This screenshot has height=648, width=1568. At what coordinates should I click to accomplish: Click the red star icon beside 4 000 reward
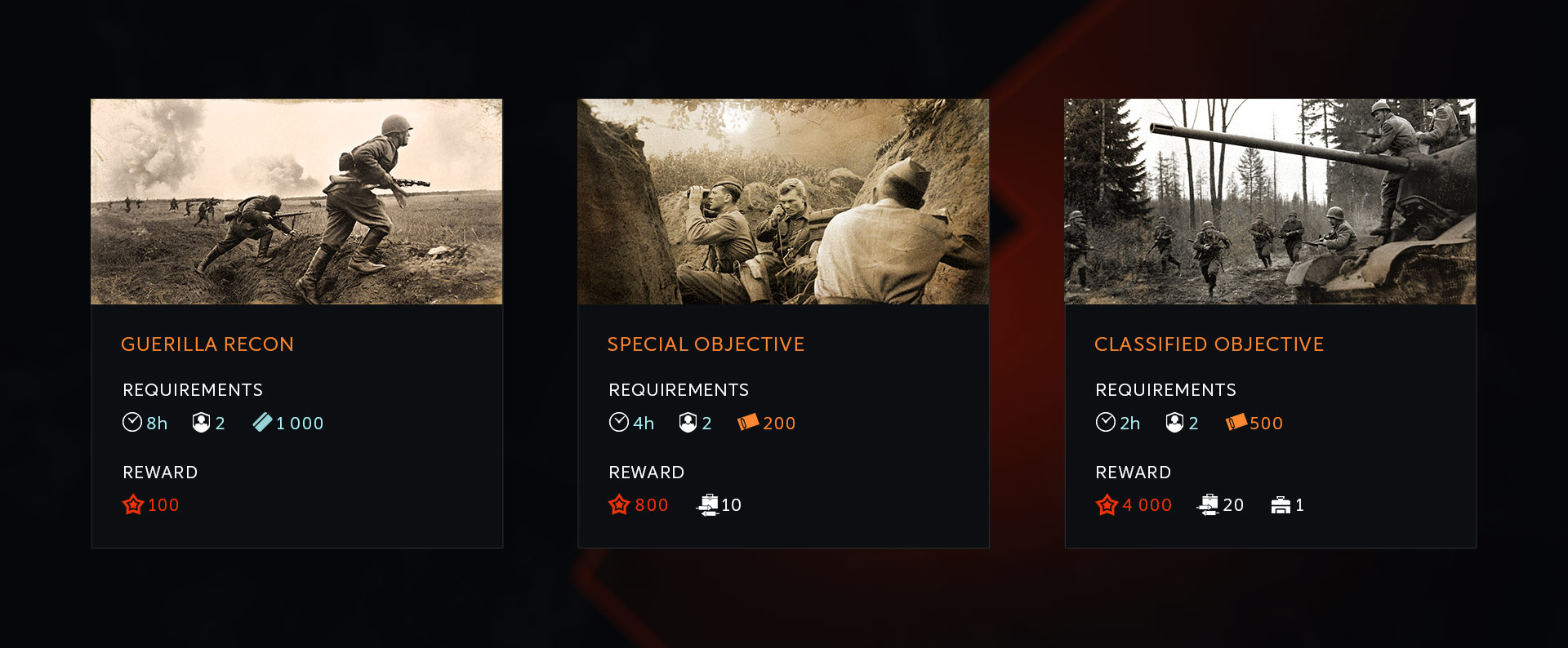(x=1107, y=504)
